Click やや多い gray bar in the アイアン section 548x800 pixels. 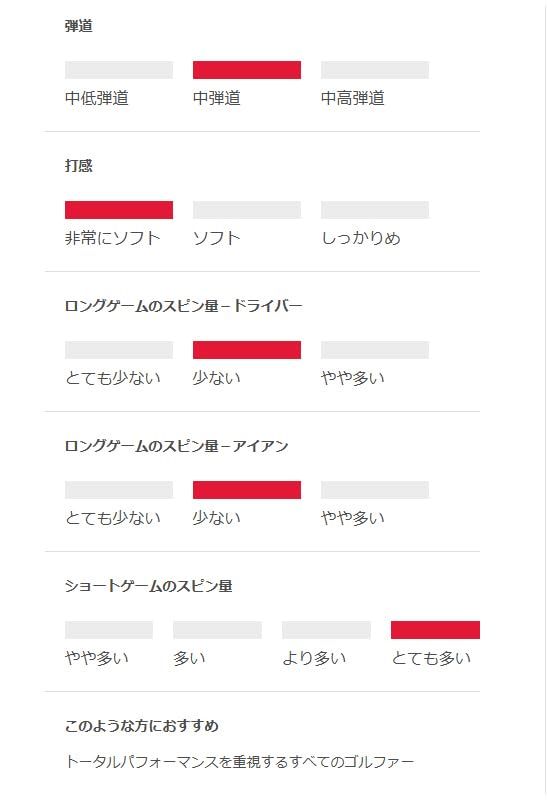tap(375, 490)
